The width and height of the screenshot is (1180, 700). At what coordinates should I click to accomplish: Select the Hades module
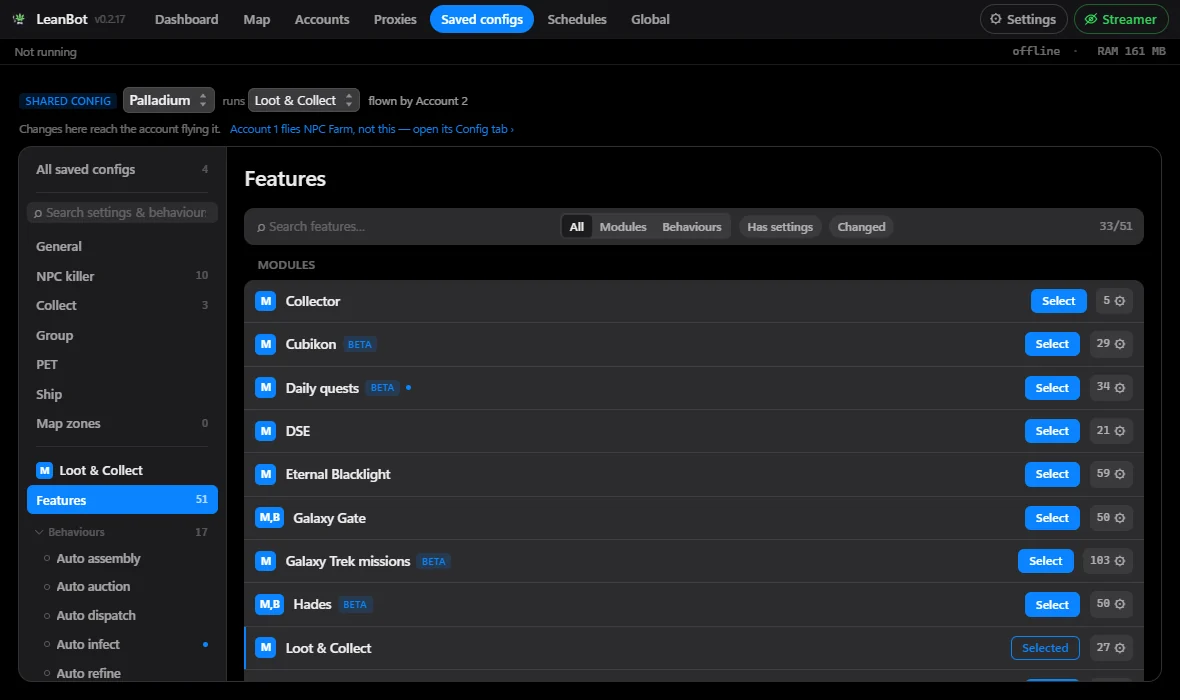pyautogui.click(x=1052, y=604)
